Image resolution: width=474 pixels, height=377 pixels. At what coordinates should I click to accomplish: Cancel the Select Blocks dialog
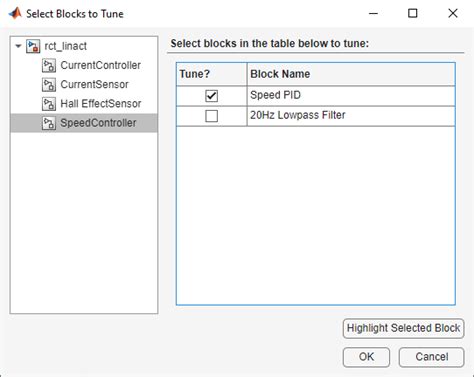pyautogui.click(x=431, y=357)
